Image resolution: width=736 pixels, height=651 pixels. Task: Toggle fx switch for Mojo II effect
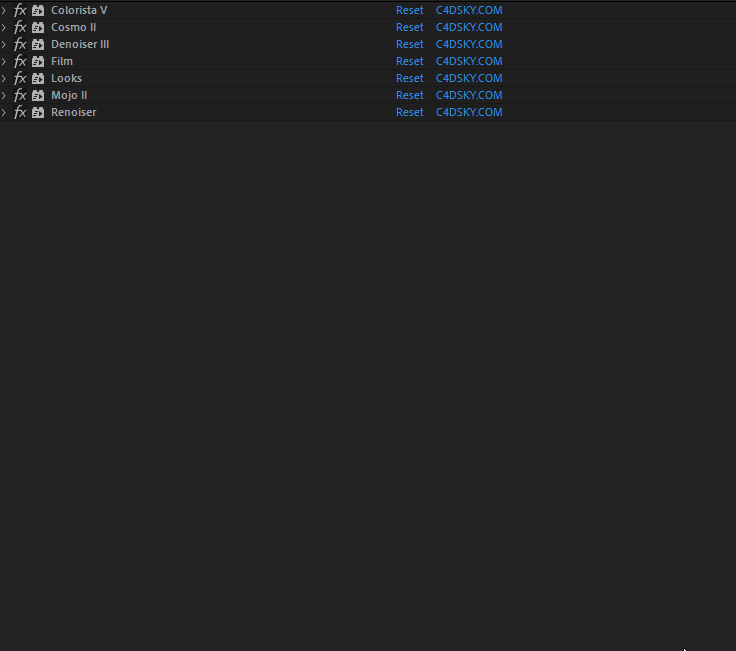coord(20,95)
